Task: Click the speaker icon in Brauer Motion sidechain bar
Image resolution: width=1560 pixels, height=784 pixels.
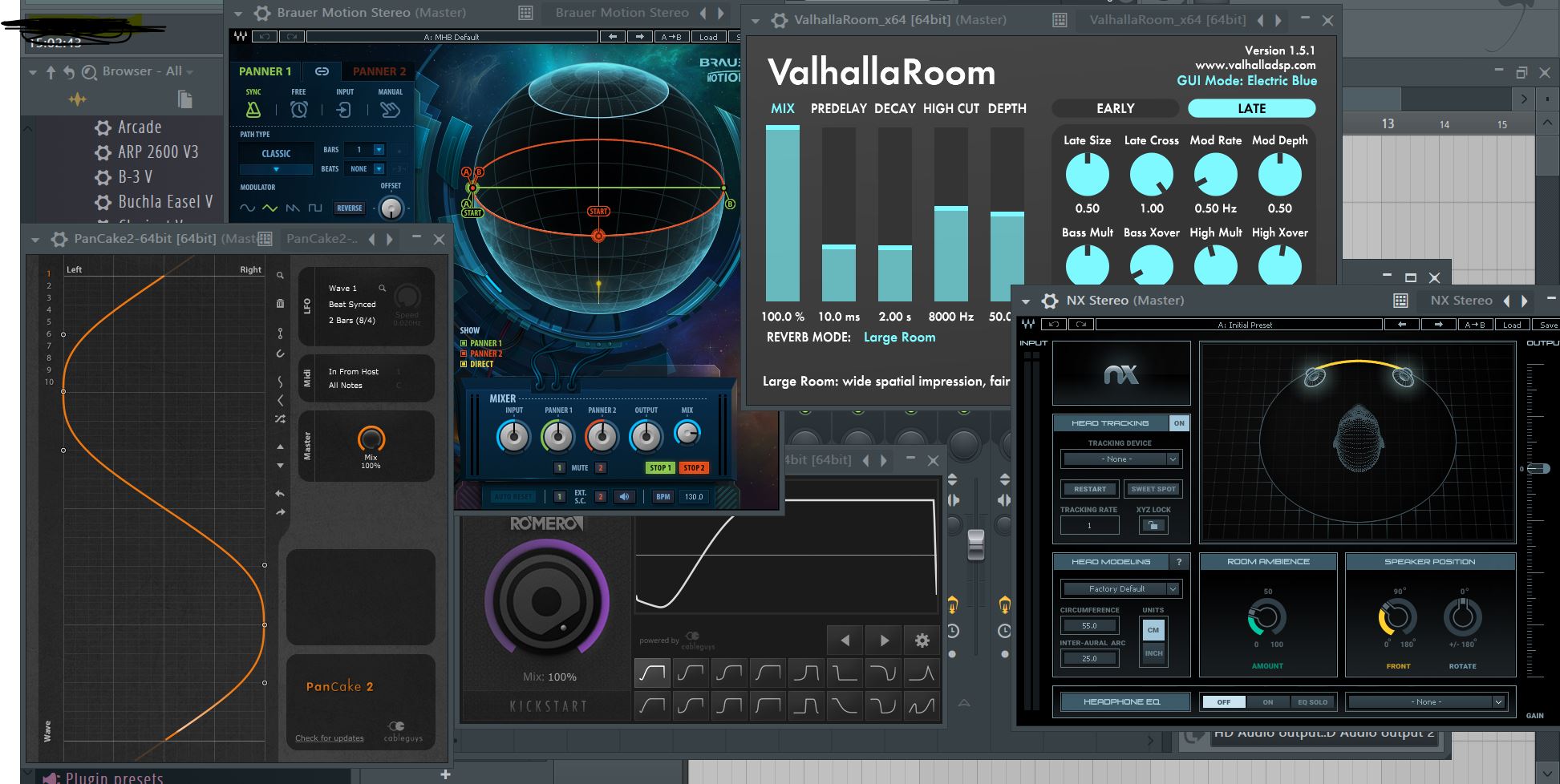Action: point(624,496)
